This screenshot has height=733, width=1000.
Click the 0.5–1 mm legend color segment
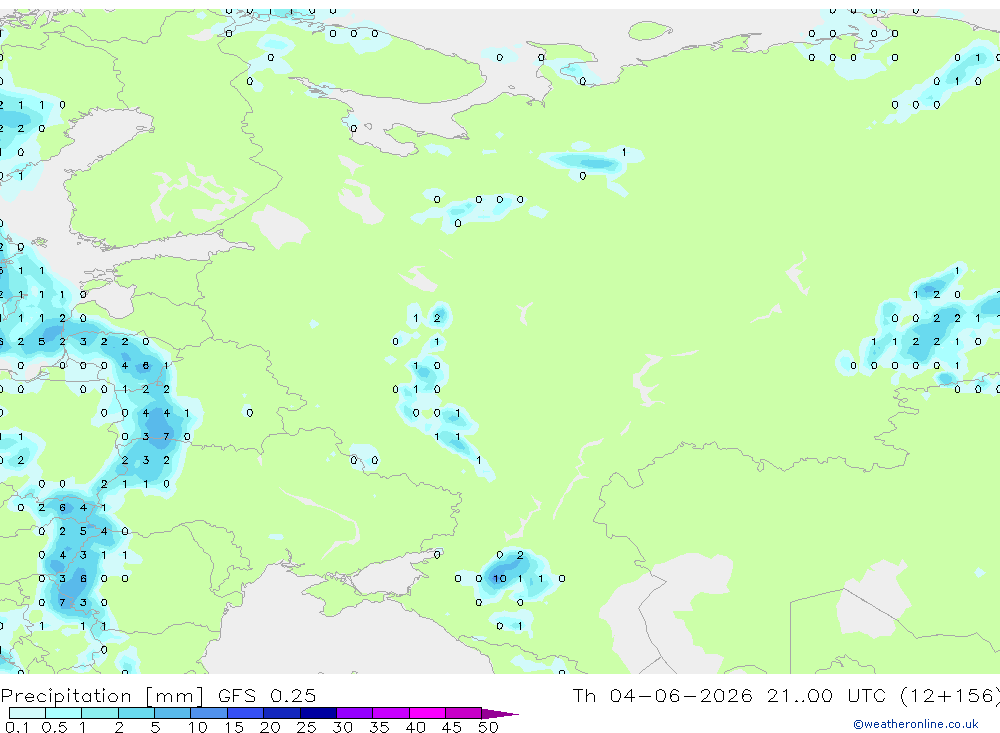pyautogui.click(x=64, y=713)
